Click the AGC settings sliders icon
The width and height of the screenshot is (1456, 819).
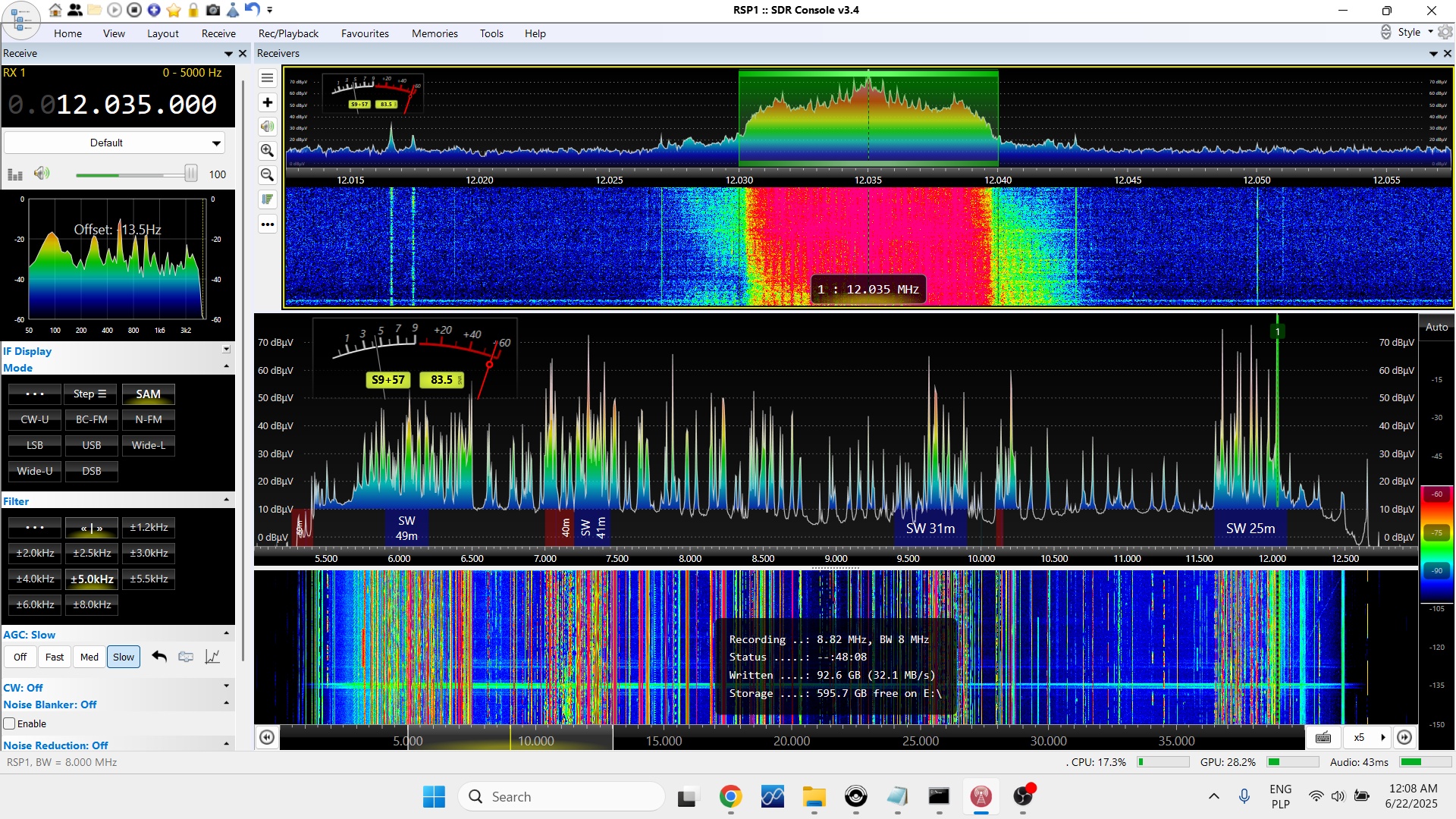point(186,657)
